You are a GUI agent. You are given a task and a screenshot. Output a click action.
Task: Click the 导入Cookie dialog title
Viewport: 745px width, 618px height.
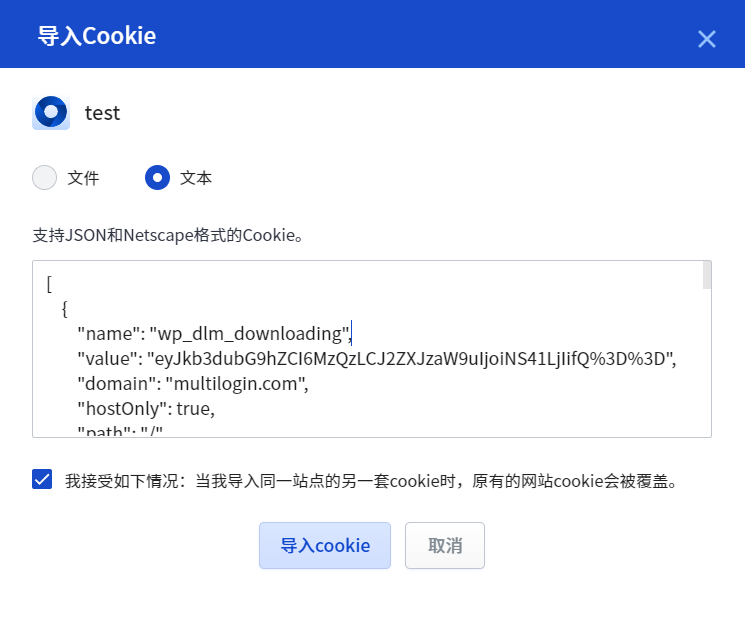[x=97, y=36]
